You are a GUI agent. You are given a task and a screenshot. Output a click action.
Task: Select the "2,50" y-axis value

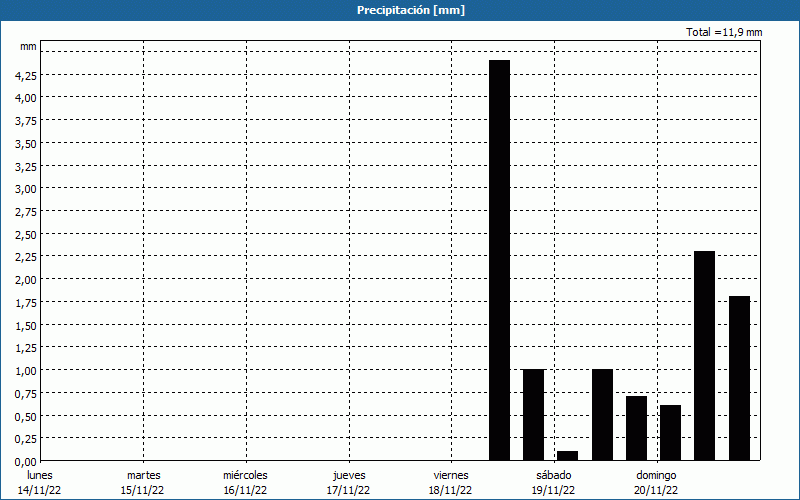click(x=26, y=235)
